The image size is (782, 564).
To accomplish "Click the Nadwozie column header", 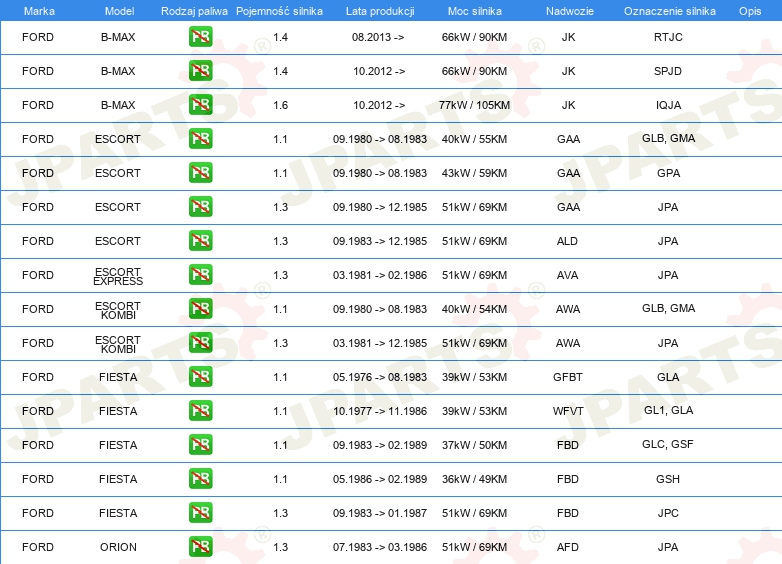I will click(570, 11).
